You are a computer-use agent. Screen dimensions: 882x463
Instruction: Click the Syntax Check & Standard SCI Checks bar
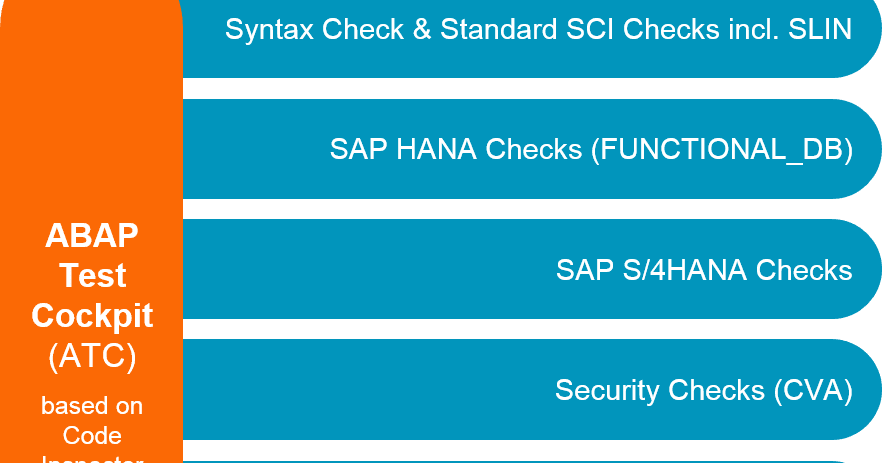click(x=532, y=38)
